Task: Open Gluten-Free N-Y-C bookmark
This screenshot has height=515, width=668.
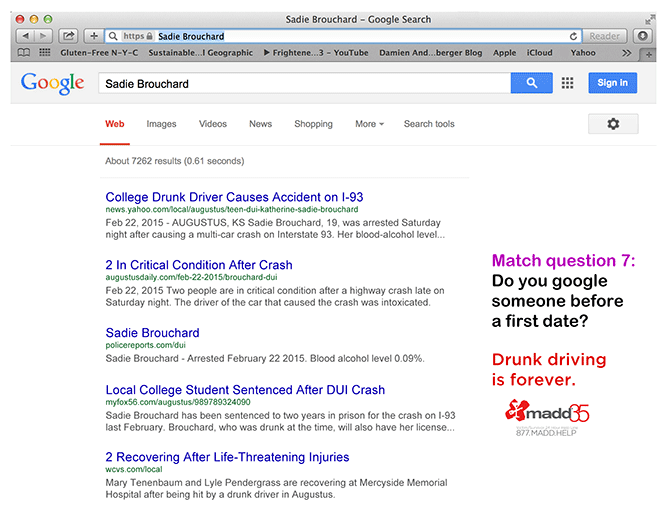Action: 99,53
